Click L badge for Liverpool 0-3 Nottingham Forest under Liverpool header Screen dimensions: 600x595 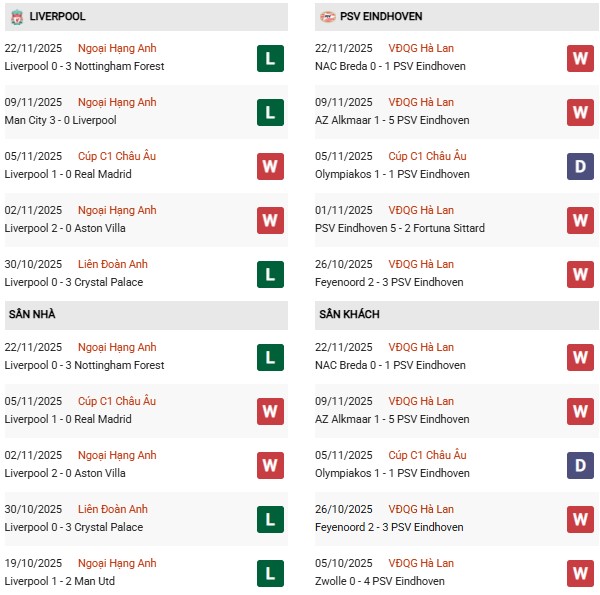tap(269, 58)
